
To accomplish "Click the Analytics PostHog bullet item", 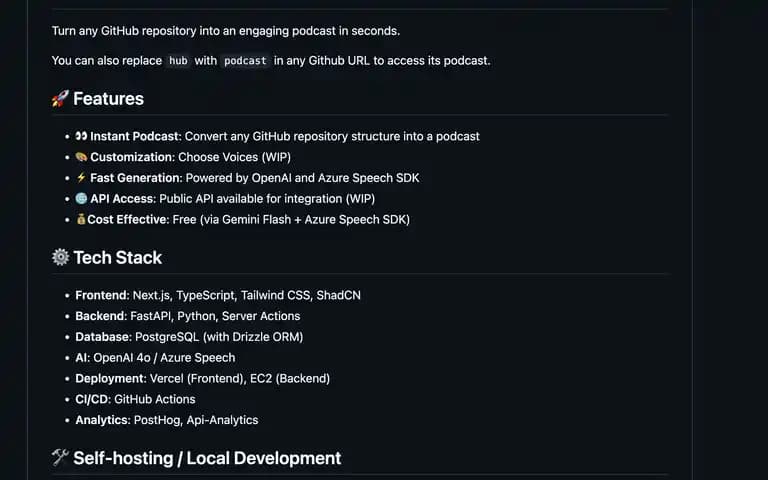I will [x=167, y=420].
